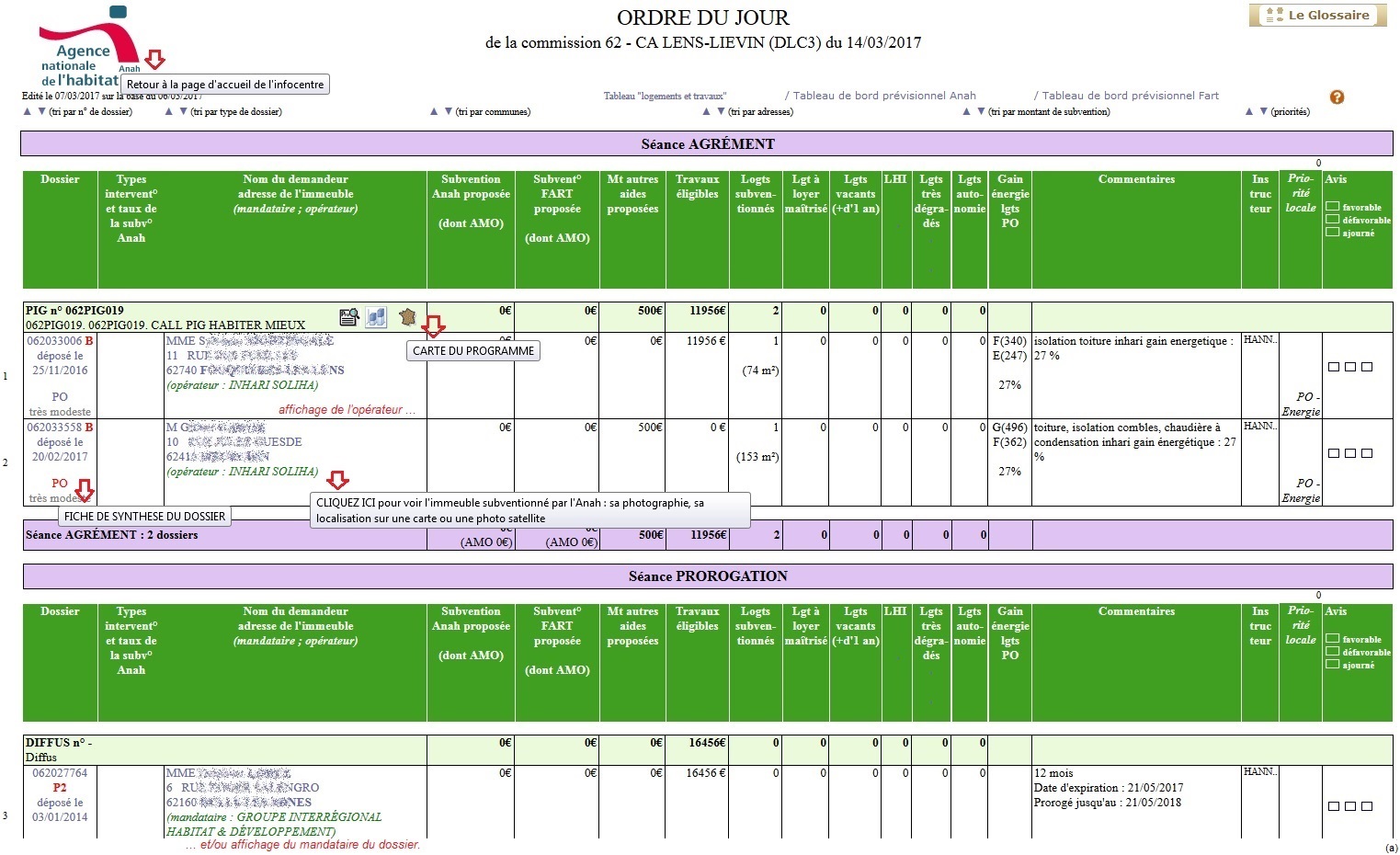Check défavorable in Séance PROROGATION header
Image resolution: width=1400 pixels, height=855 pixels.
coord(1332,652)
